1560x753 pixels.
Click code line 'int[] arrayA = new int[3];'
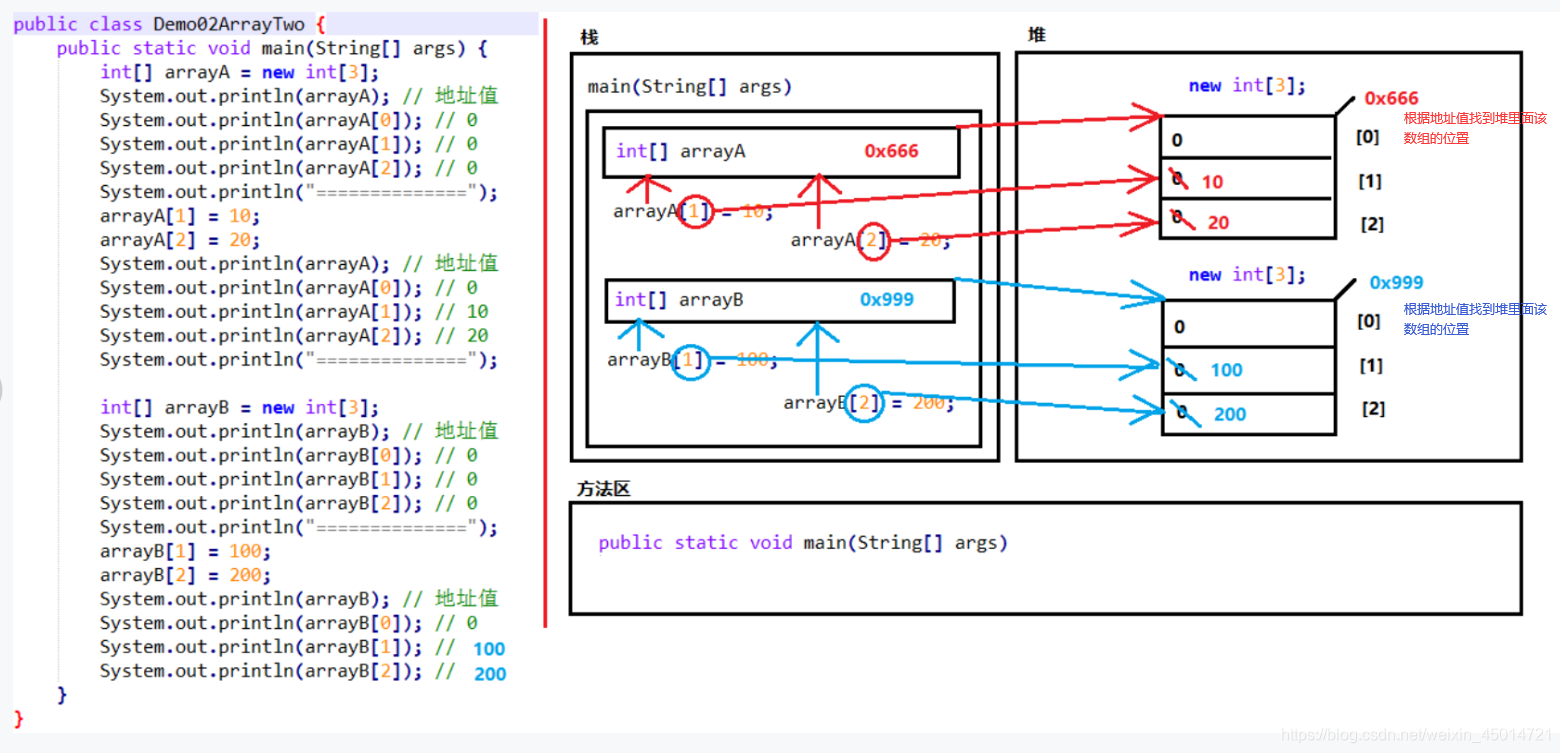[240, 72]
